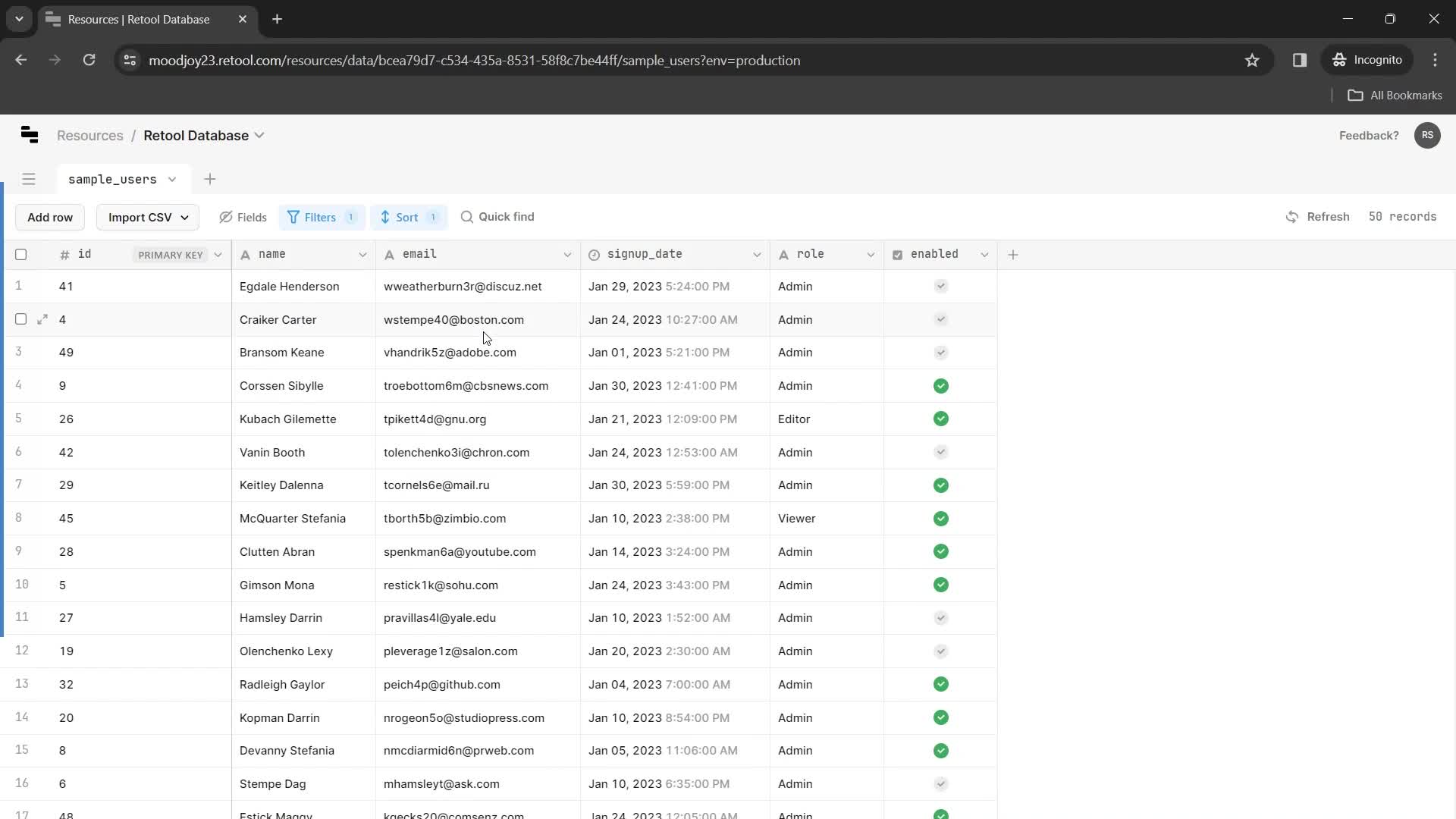
Task: Refresh the table records
Action: (x=1318, y=217)
